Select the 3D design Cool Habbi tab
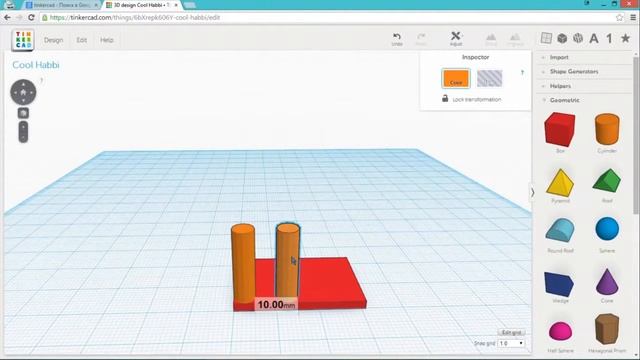This screenshot has width=640, height=360. coord(141,5)
